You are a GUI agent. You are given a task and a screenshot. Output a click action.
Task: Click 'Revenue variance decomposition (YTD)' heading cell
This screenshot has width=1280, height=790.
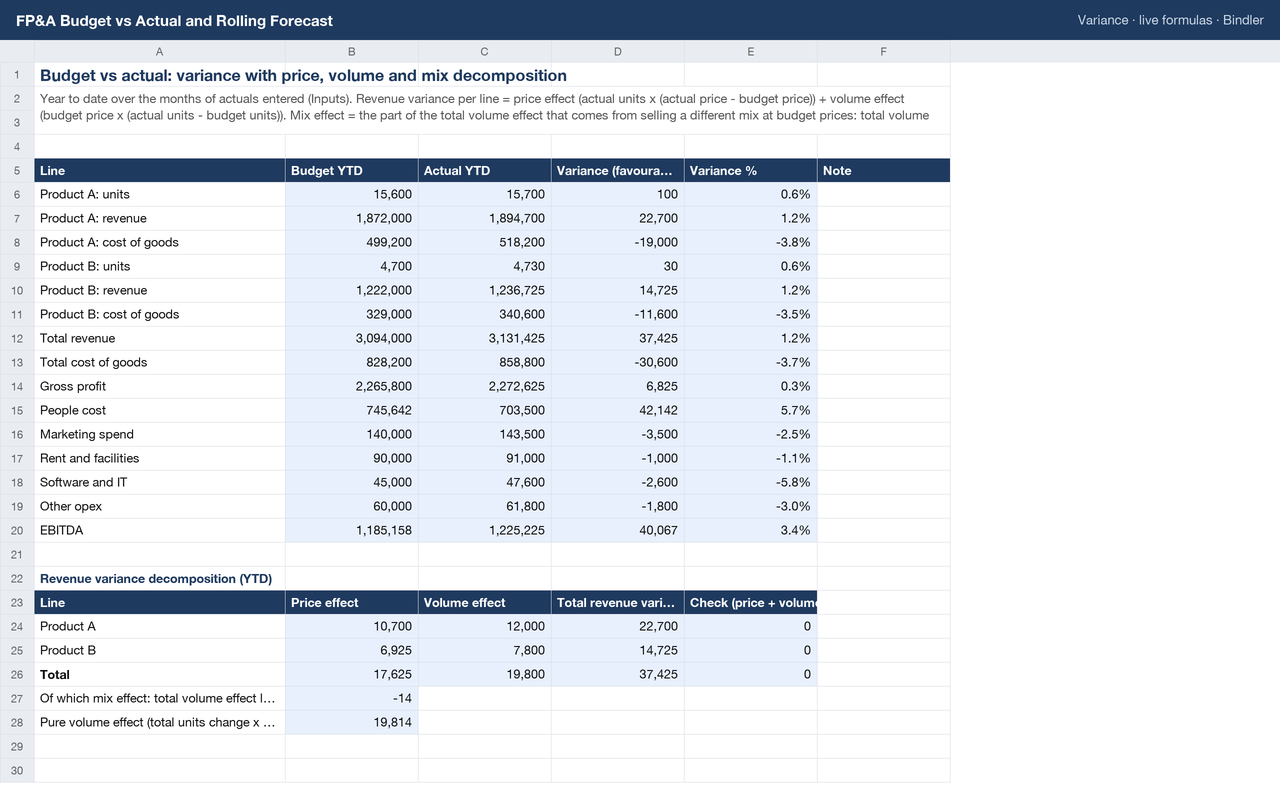pyautogui.click(x=160, y=578)
